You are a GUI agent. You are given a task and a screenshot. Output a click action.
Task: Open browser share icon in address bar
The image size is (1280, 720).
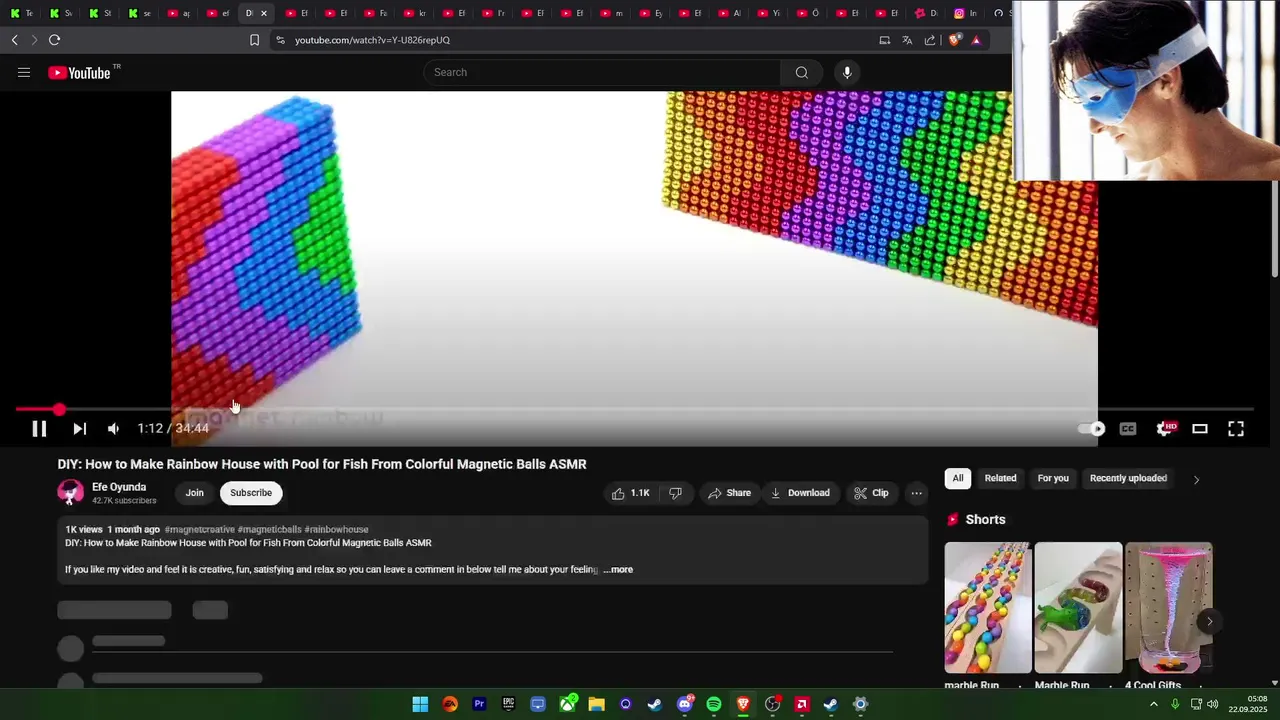pyautogui.click(x=930, y=40)
